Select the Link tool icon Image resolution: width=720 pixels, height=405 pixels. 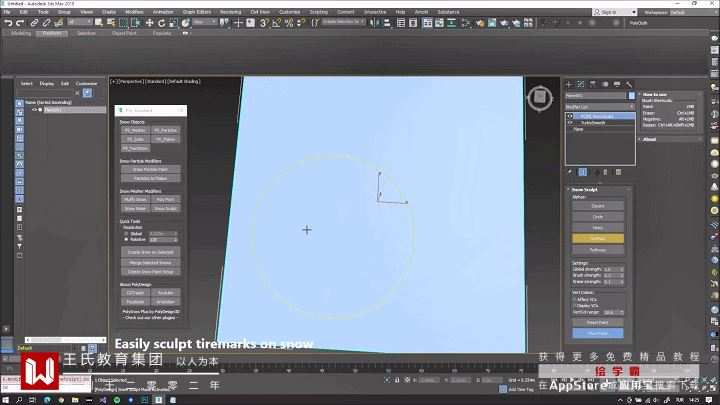34,22
